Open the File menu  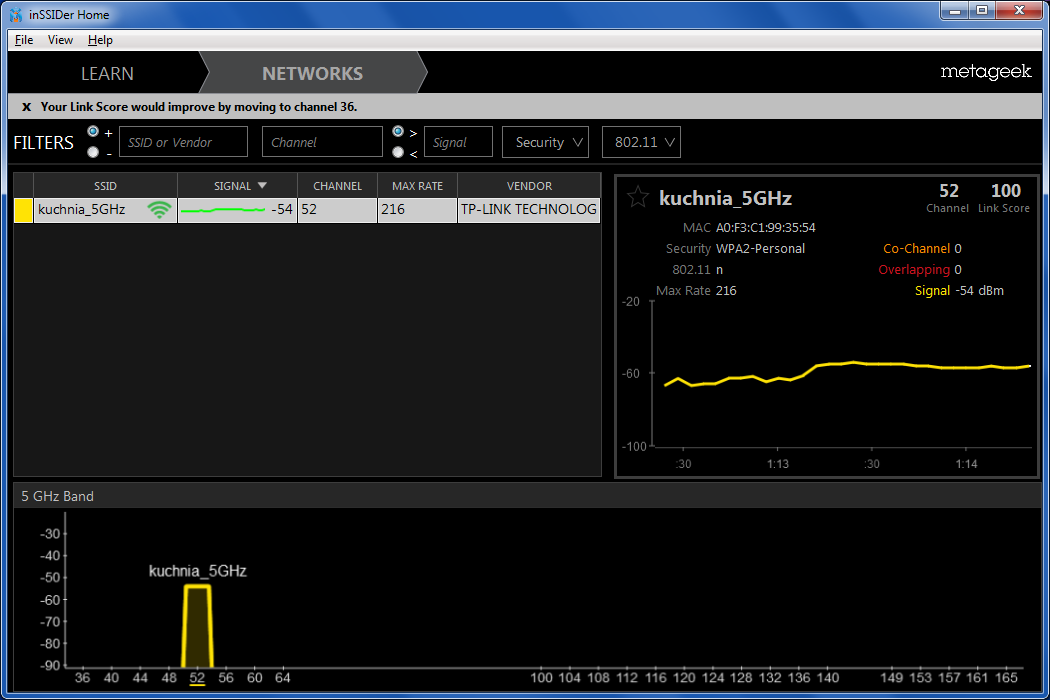point(24,40)
